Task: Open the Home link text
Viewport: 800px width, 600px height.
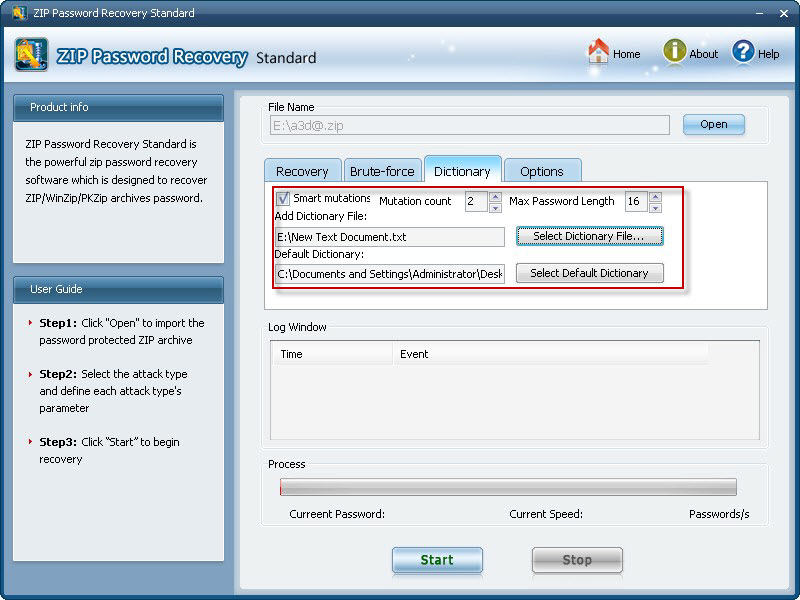Action: 627,54
